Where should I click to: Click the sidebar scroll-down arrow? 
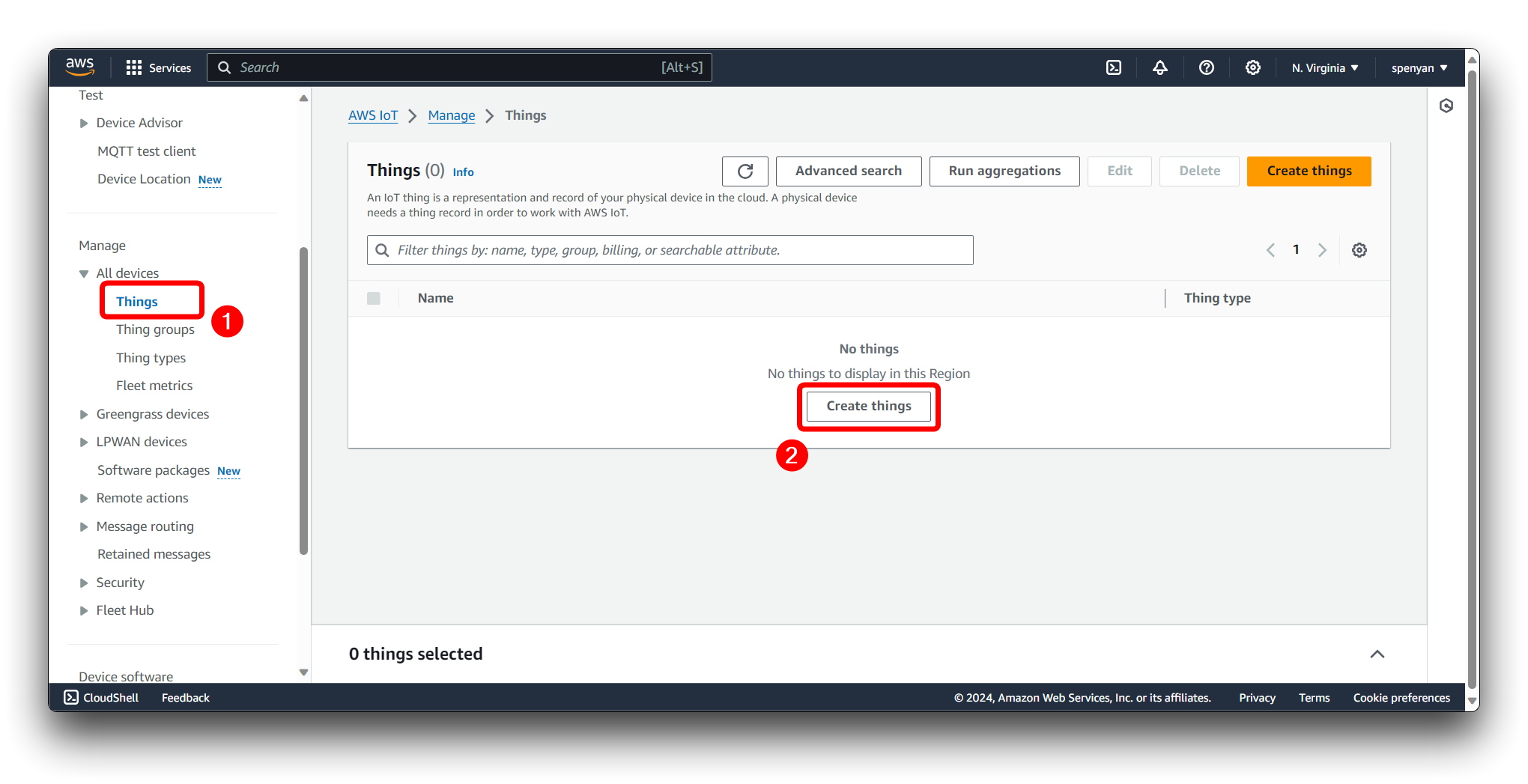click(303, 672)
